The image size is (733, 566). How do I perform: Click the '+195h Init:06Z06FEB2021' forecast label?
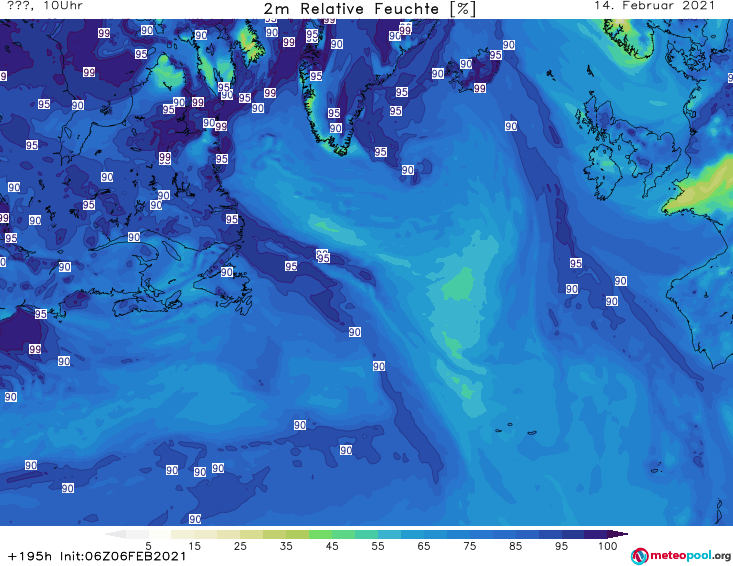(97, 556)
